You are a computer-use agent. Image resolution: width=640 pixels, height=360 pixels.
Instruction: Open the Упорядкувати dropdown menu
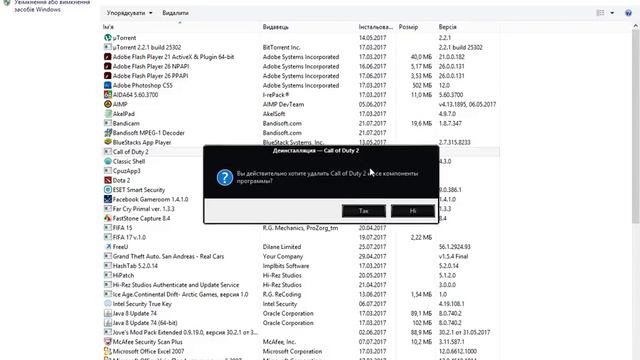pos(129,13)
